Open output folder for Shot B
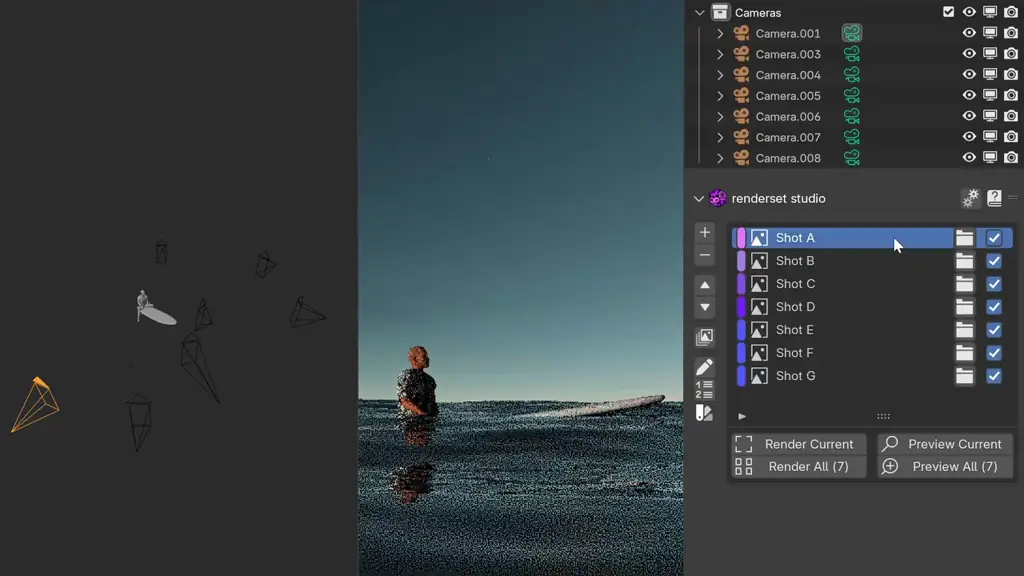The image size is (1024, 576). [965, 261]
